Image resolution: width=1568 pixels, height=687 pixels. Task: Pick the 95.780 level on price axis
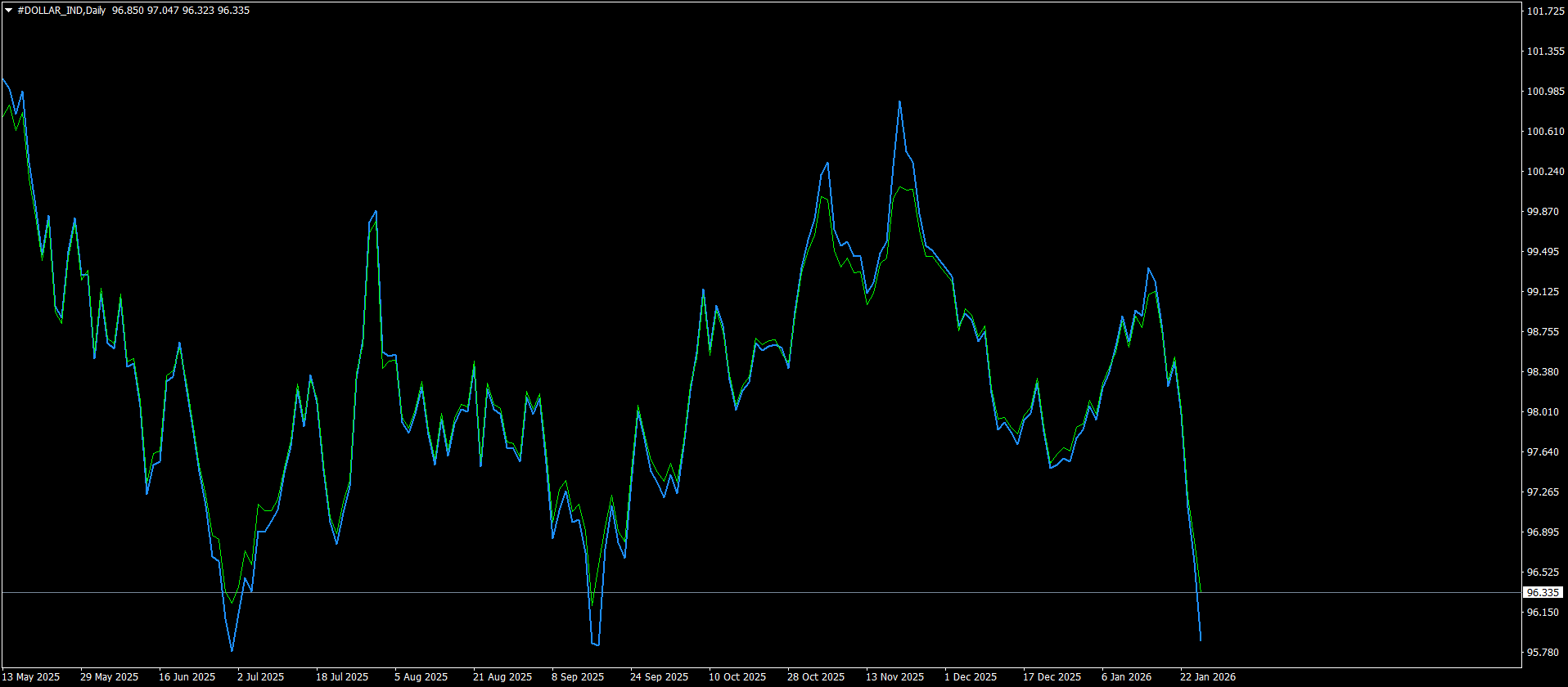click(x=1543, y=652)
